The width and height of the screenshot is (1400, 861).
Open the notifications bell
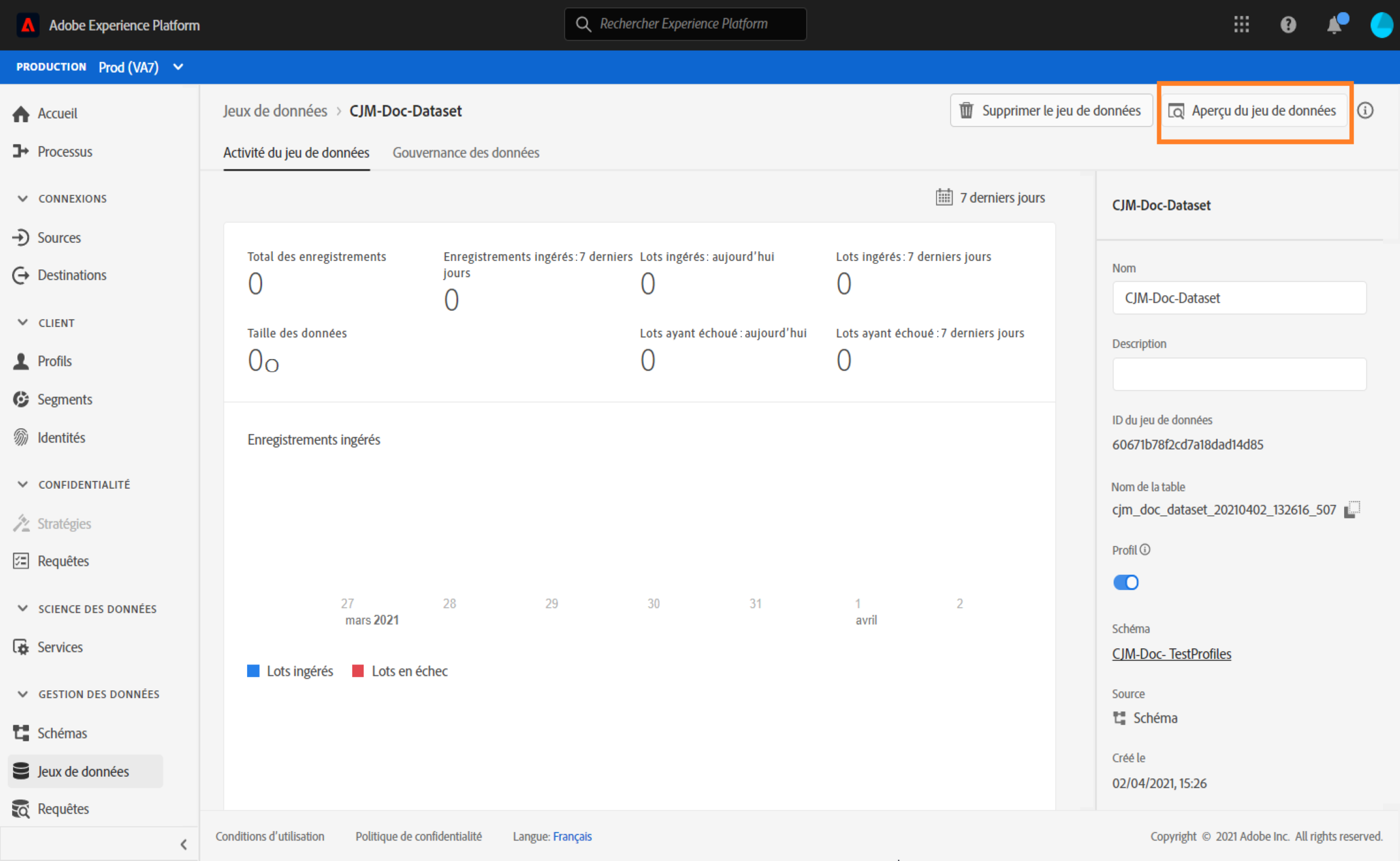tap(1334, 25)
